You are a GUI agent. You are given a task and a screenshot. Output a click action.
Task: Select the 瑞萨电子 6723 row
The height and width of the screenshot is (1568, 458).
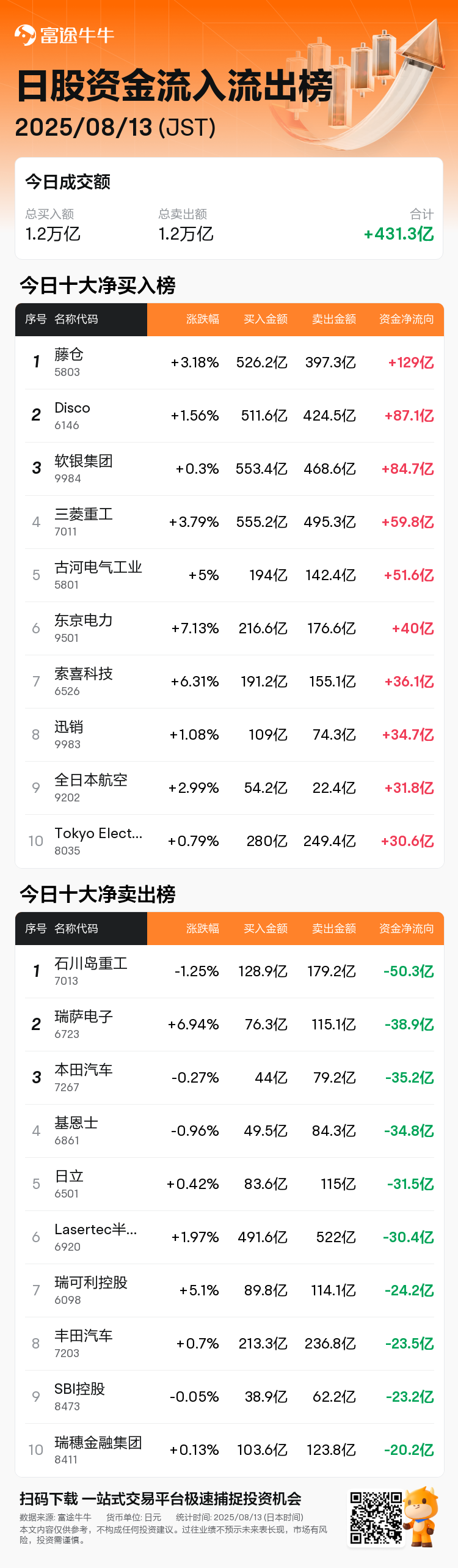point(230,1025)
